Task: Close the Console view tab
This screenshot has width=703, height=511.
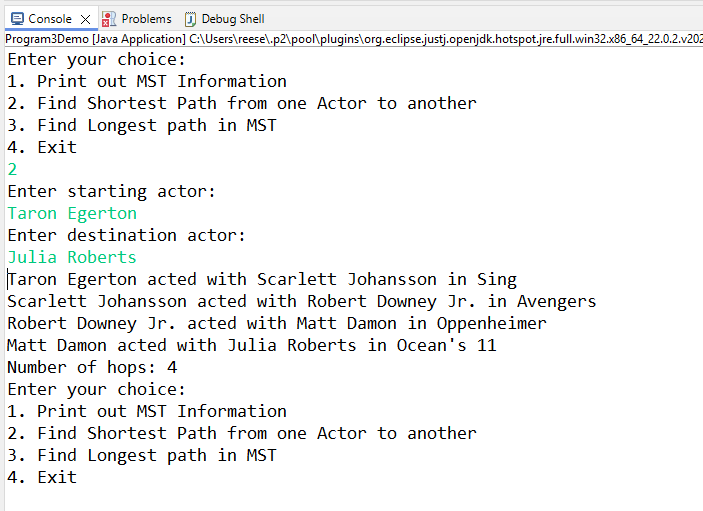Action: 85,19
